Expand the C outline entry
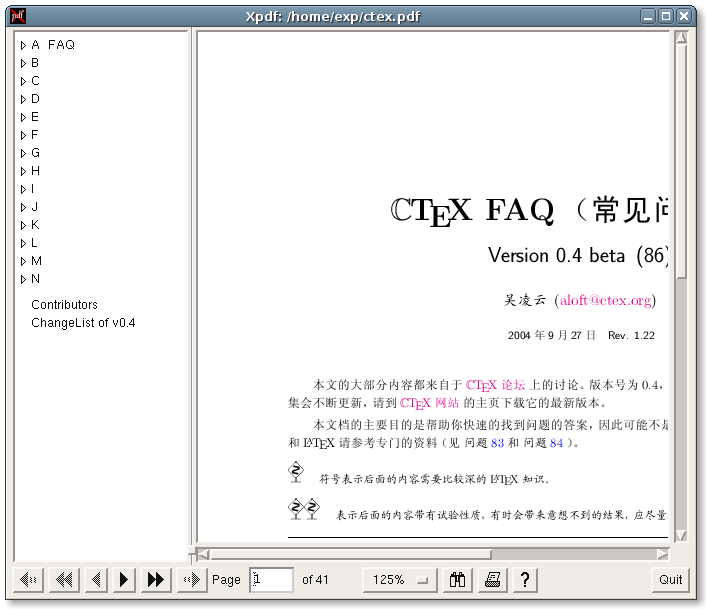The height and width of the screenshot is (609, 706). (x=23, y=81)
